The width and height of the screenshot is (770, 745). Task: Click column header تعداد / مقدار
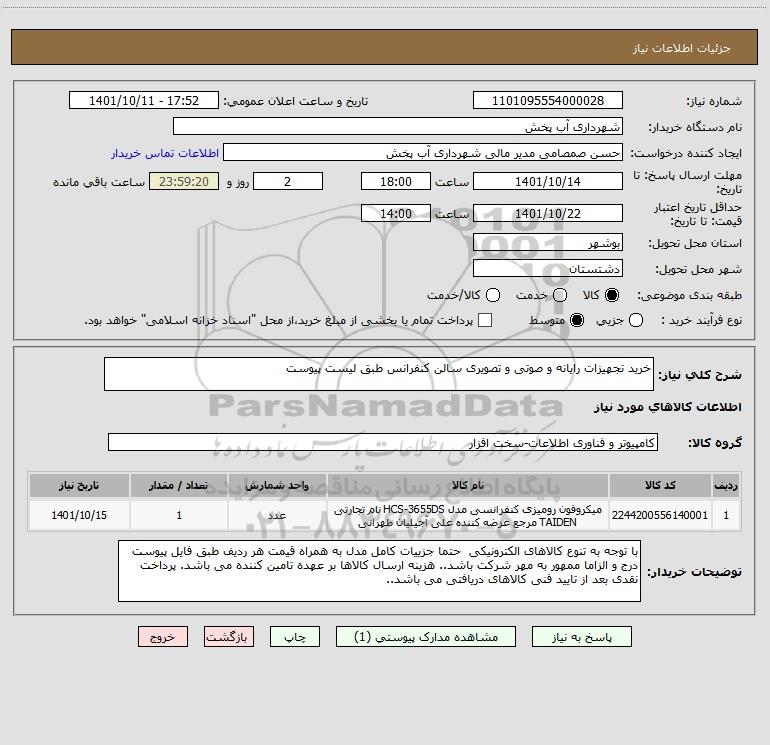[x=179, y=485]
